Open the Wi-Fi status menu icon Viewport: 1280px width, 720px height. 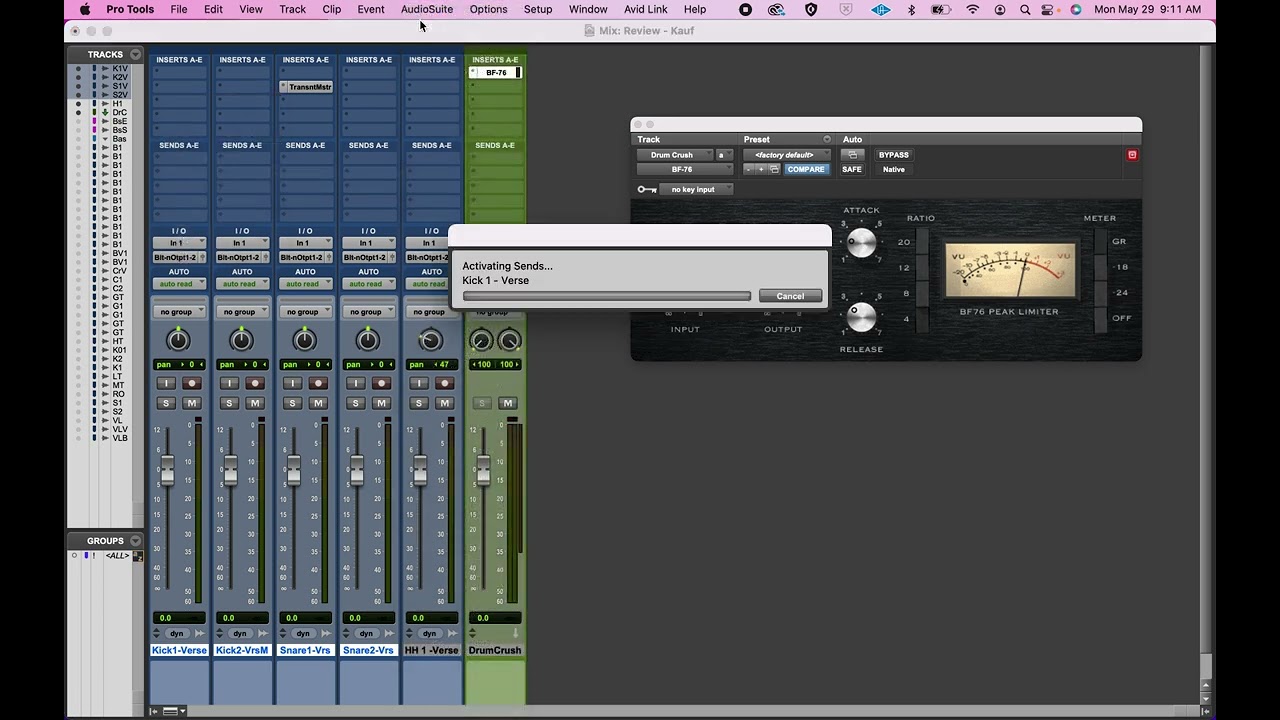972,9
